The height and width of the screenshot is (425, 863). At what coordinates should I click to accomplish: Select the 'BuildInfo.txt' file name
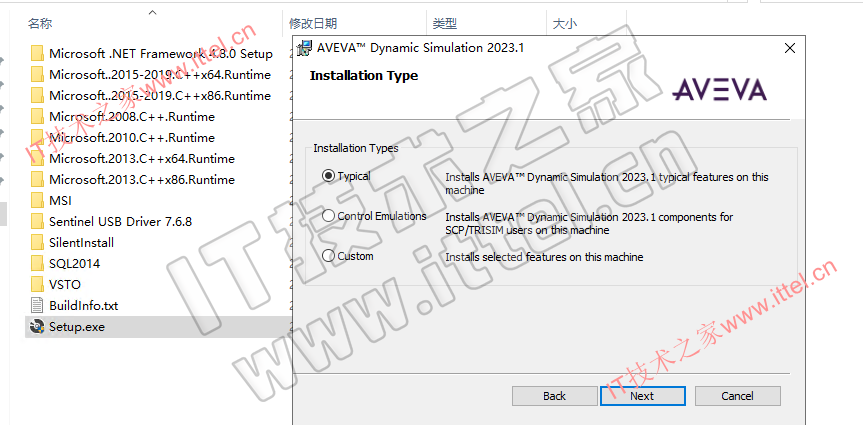(84, 306)
